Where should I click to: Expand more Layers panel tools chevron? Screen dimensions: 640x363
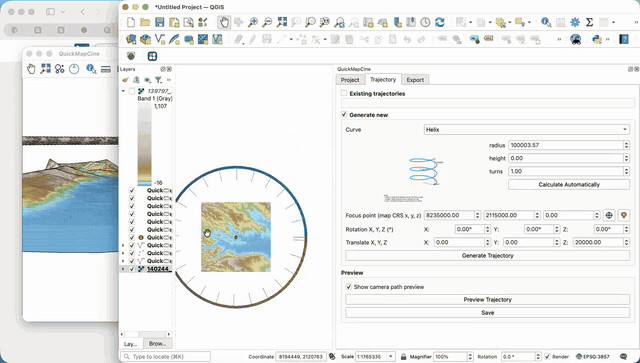169,80
